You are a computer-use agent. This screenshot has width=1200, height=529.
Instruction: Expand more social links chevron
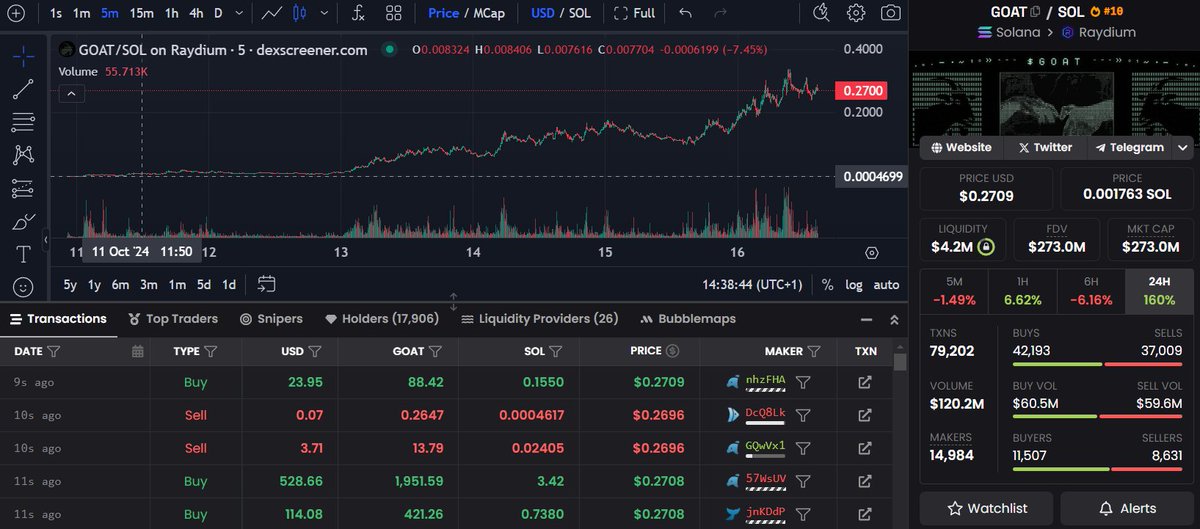[1182, 147]
